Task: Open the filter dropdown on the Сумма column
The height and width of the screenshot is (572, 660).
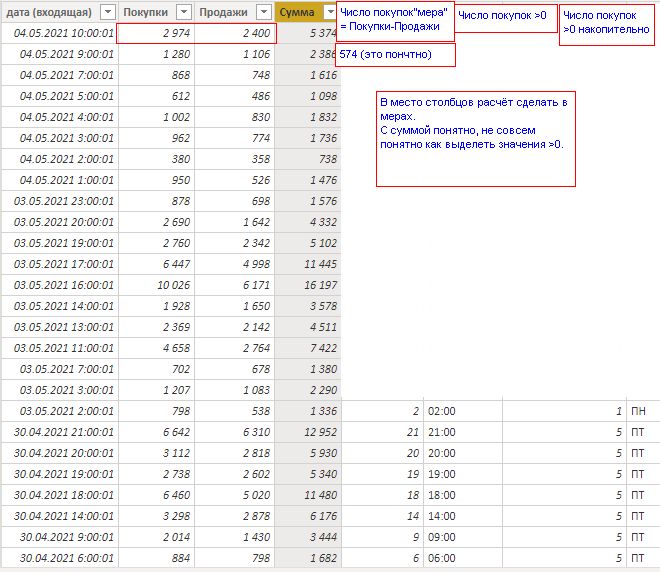Action: click(x=330, y=12)
